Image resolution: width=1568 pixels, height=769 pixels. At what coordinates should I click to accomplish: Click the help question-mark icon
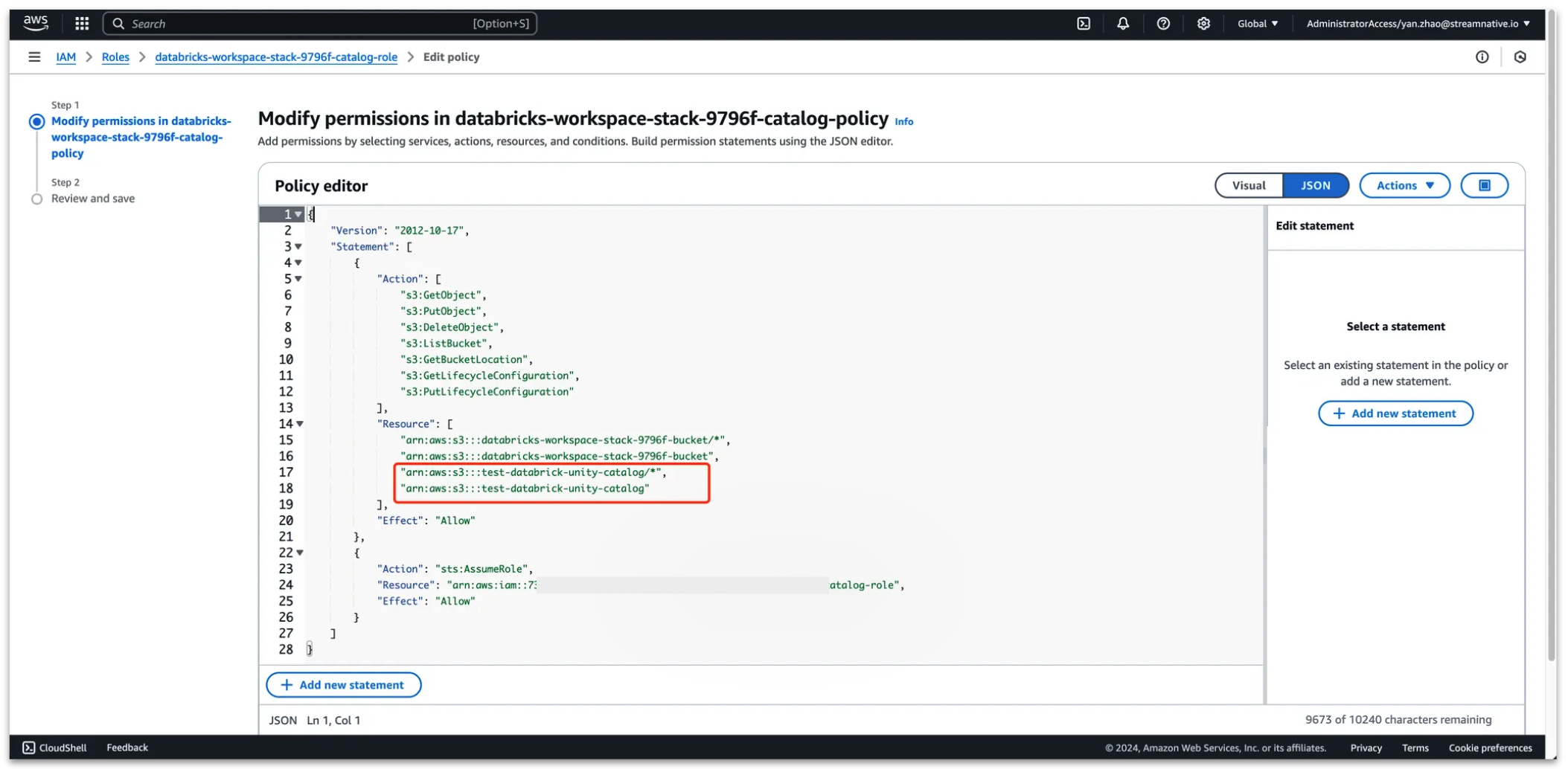coord(1163,23)
